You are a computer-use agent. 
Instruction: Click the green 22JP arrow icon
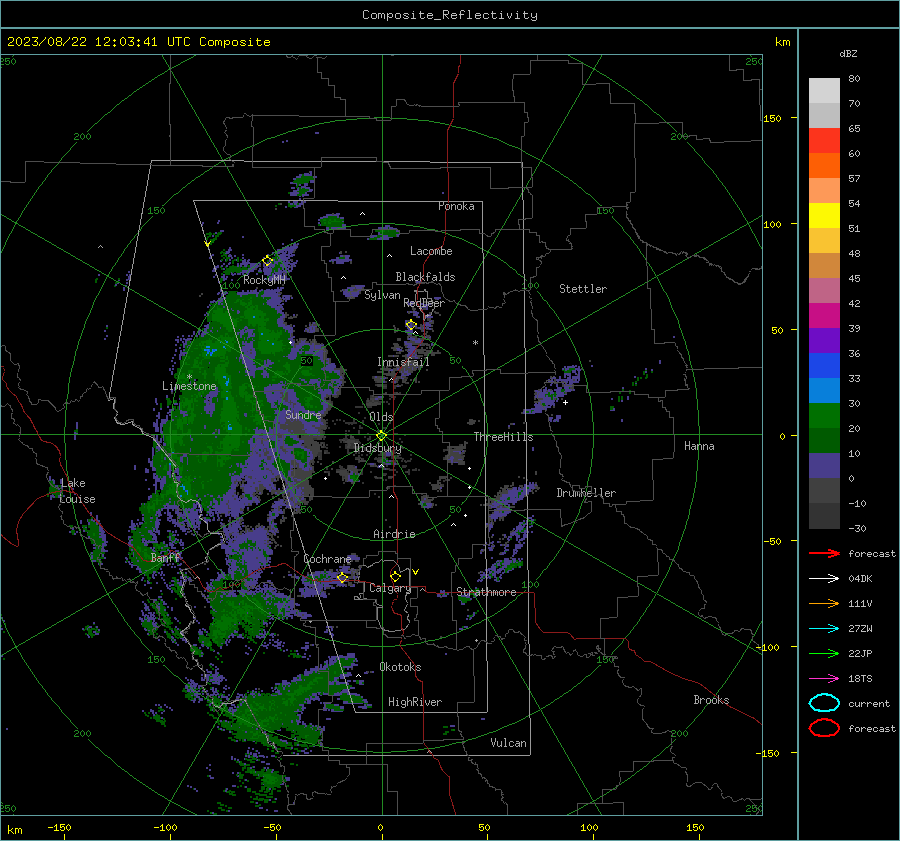(824, 653)
